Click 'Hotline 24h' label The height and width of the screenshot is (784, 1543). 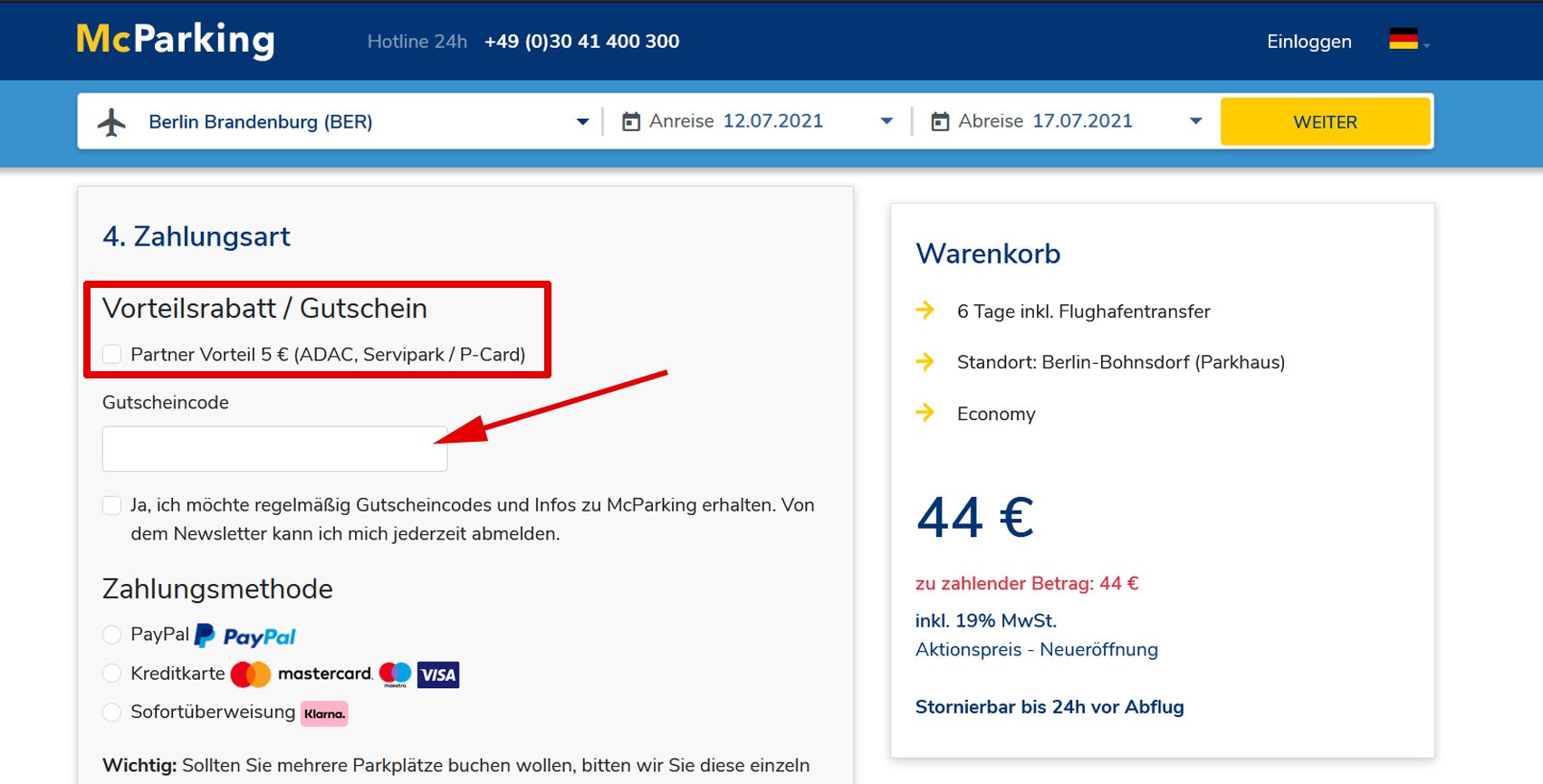pyautogui.click(x=417, y=42)
